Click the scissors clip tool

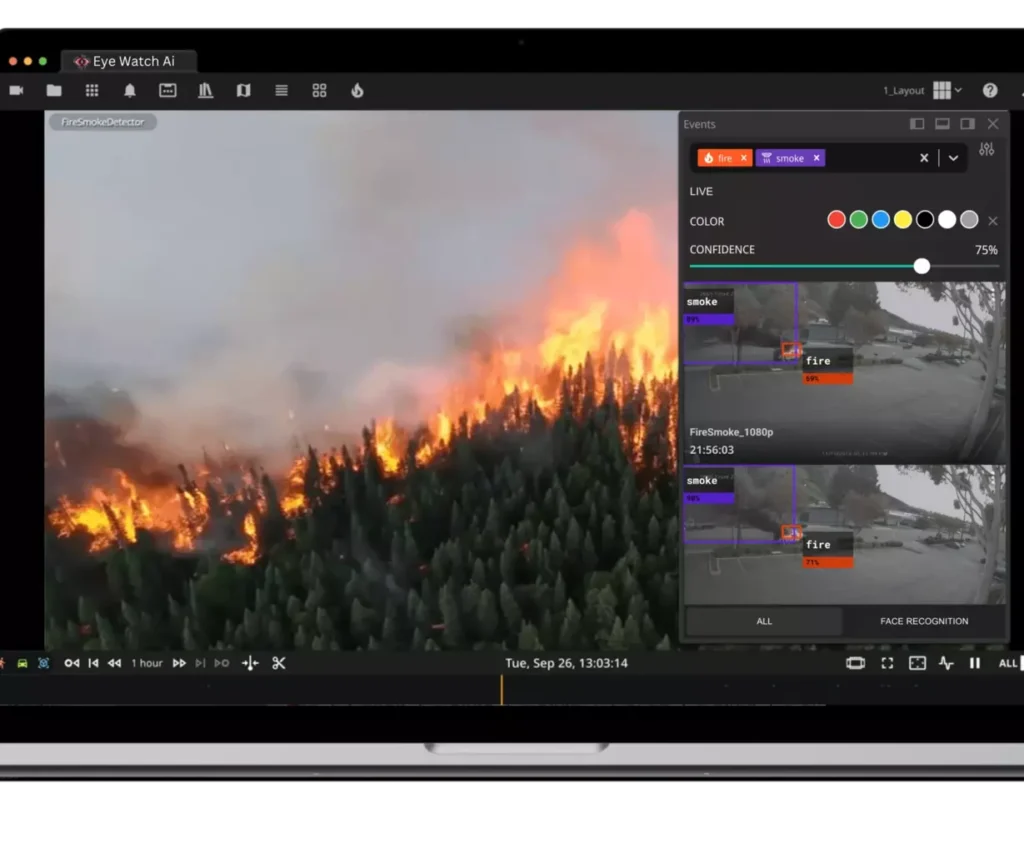(279, 663)
